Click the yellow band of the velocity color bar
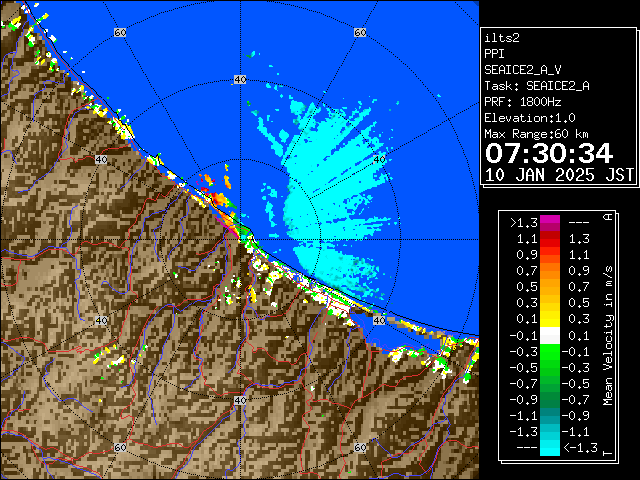Image resolution: width=640 pixels, height=480 pixels. coord(550,318)
